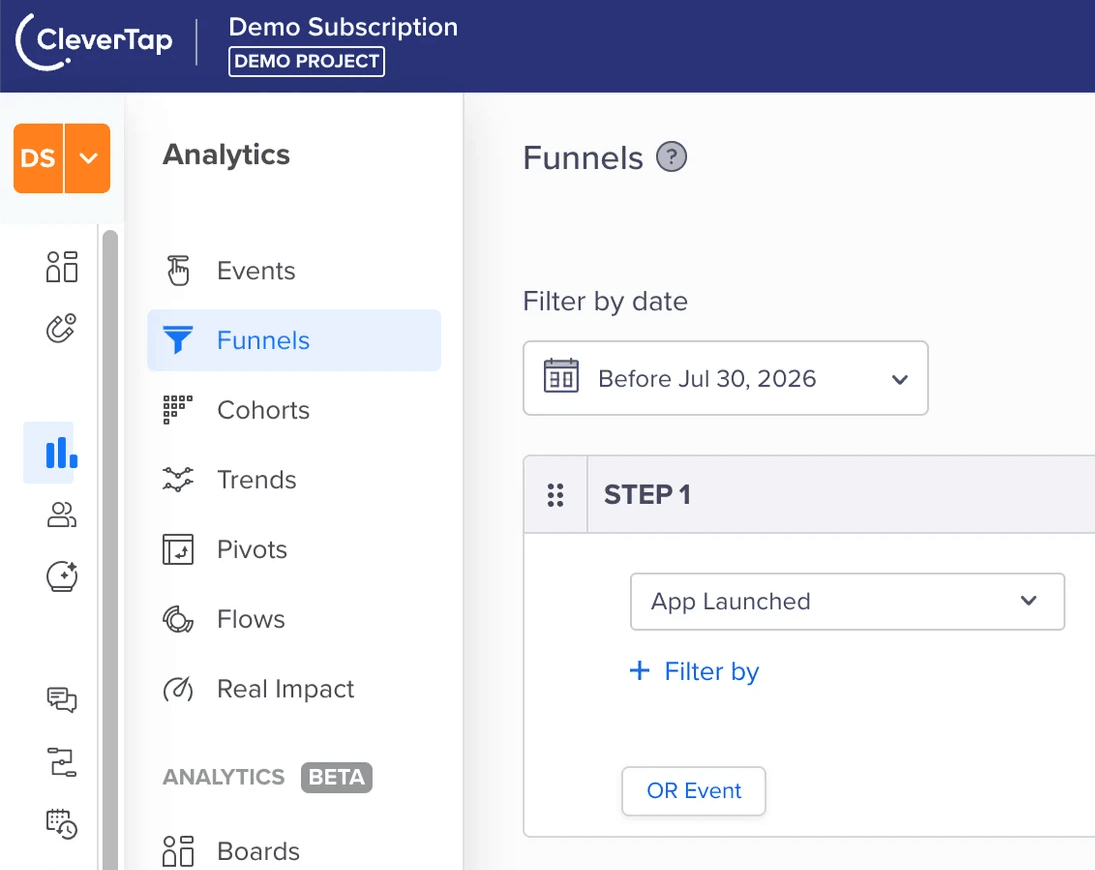The width and height of the screenshot is (1095, 870).
Task: Click the Pivots table icon
Action: pyautogui.click(x=177, y=550)
